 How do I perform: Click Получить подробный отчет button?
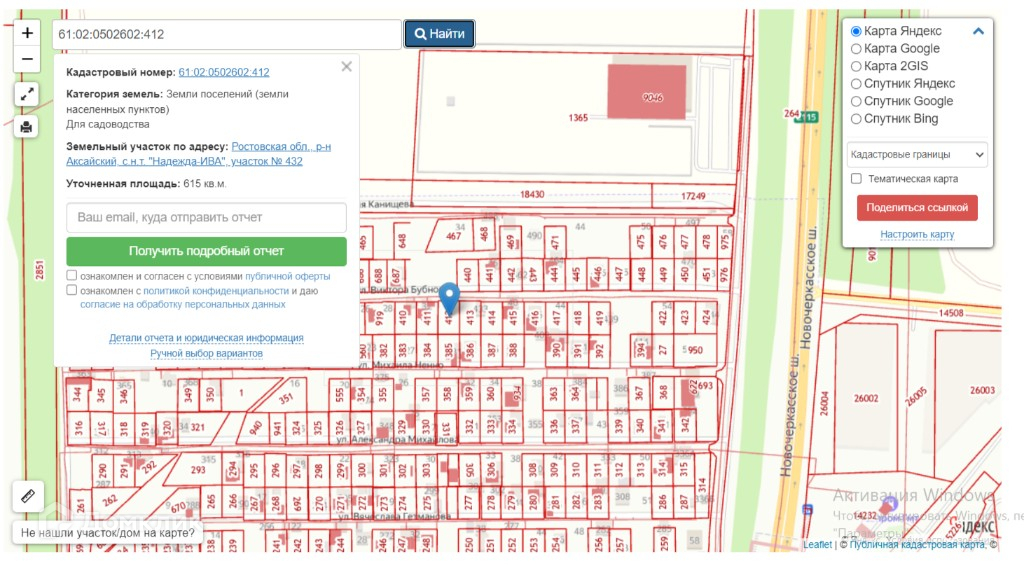(206, 251)
